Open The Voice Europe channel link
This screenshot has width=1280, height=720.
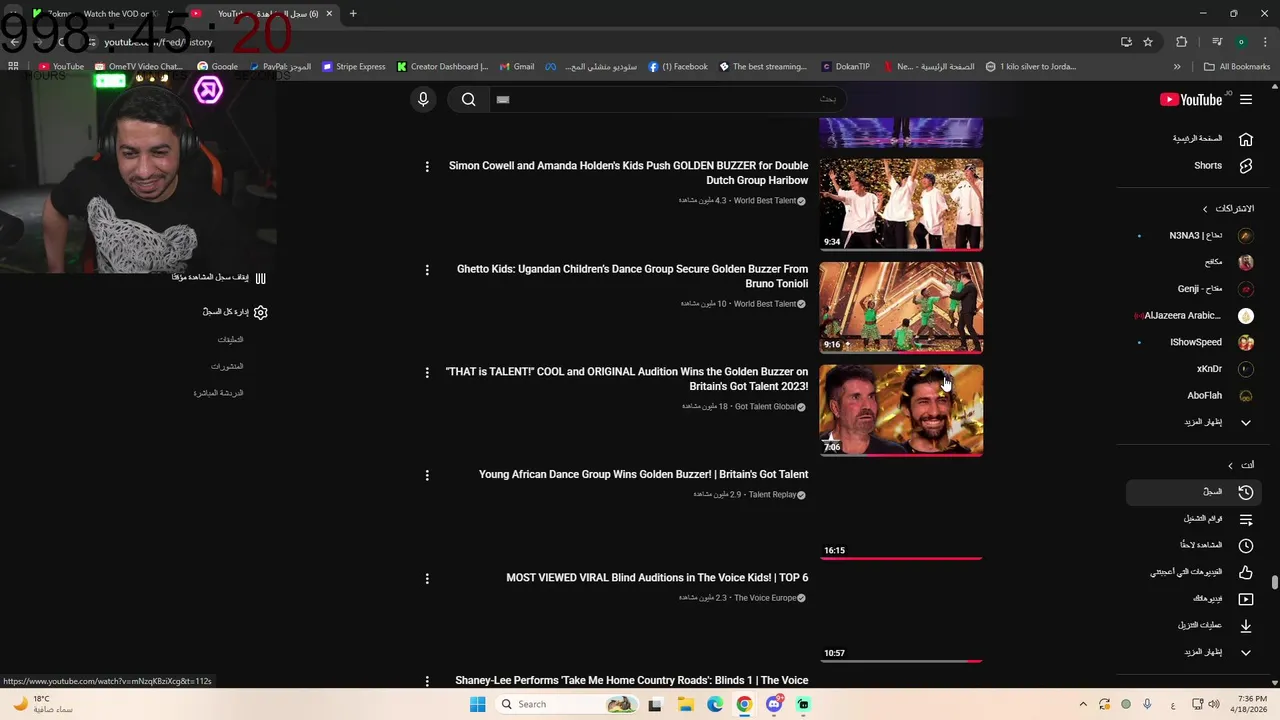(x=770, y=598)
